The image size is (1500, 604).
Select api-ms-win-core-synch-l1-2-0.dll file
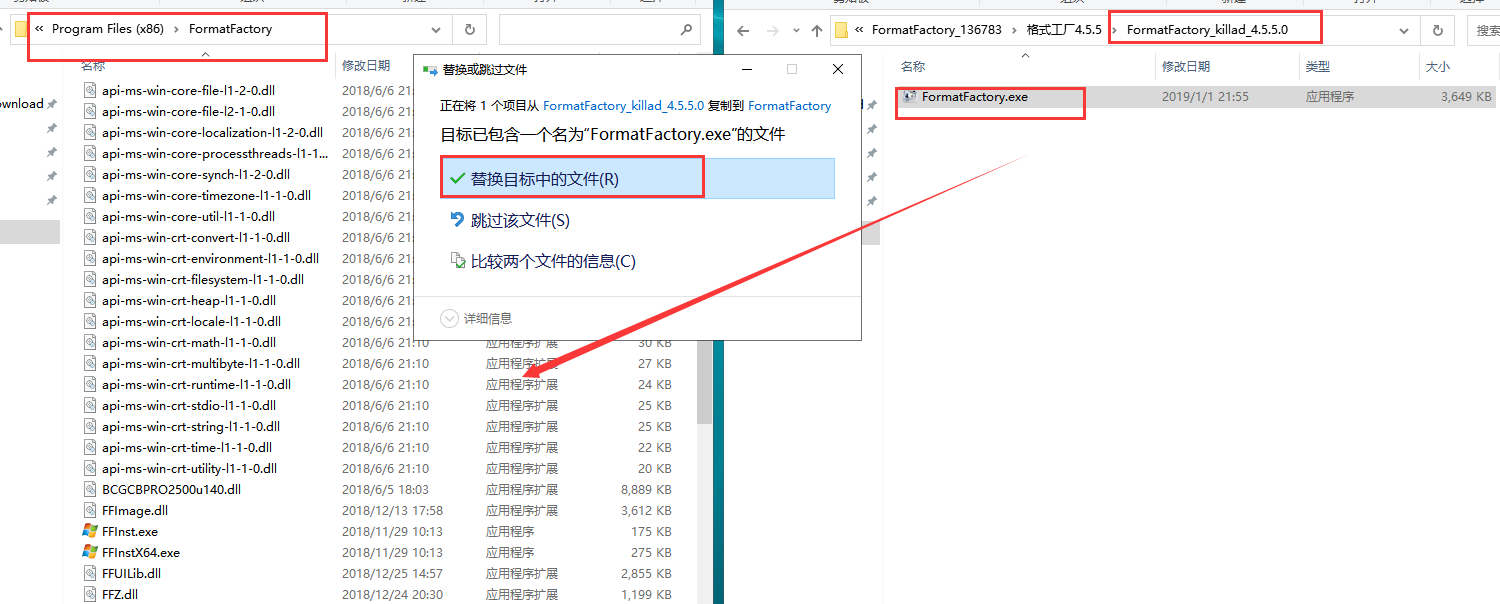196,174
